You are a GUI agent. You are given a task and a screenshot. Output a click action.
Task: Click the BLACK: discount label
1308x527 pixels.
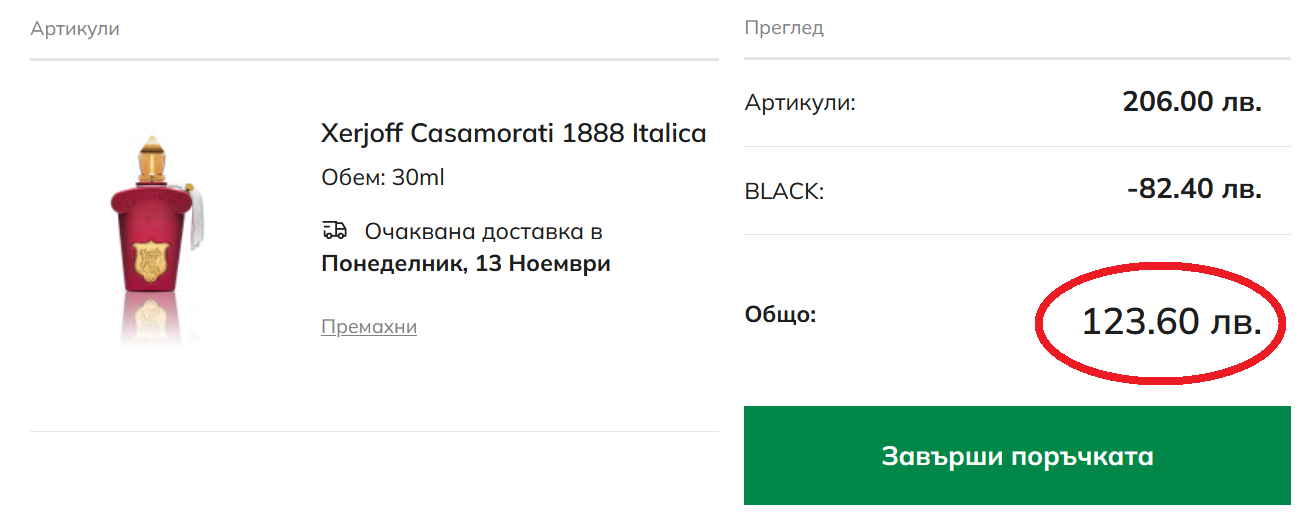[785, 190]
